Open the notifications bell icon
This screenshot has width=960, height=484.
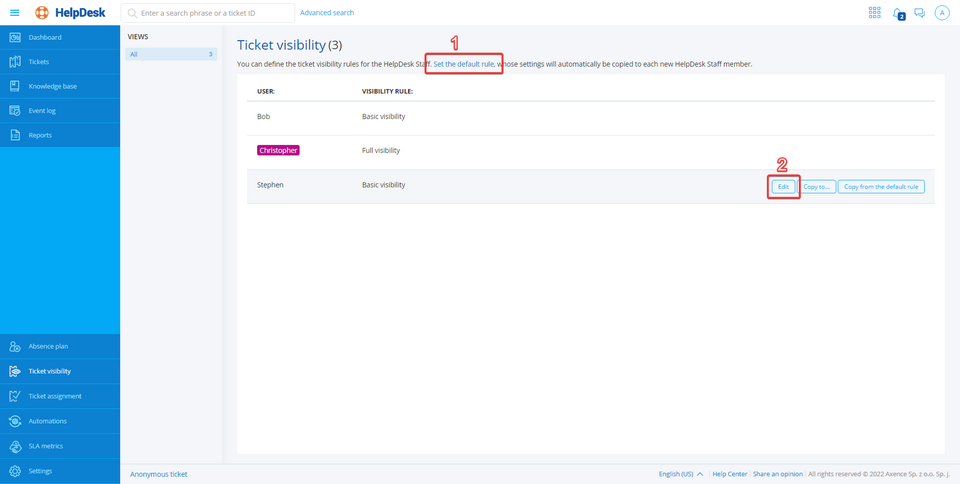coord(897,13)
